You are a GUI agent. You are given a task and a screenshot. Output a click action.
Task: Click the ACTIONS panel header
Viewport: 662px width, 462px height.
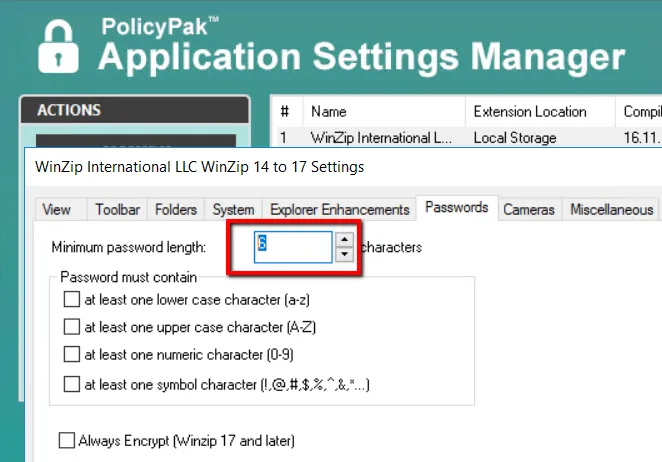click(x=135, y=110)
